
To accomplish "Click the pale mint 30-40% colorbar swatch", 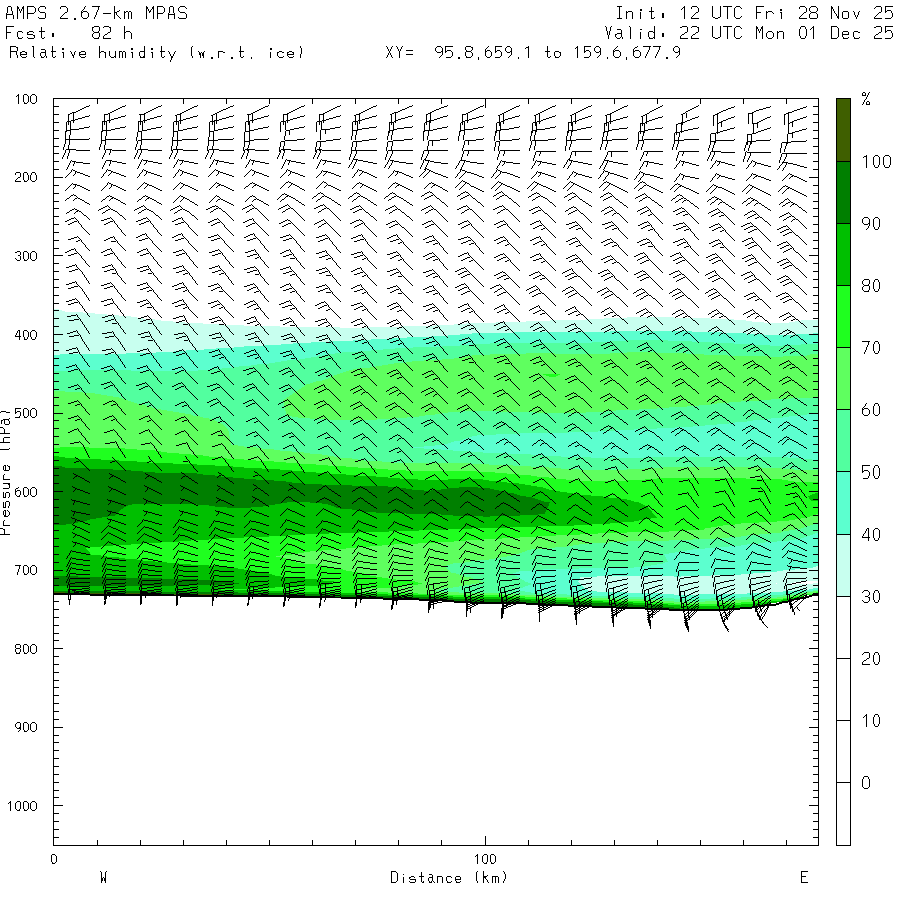I will (x=843, y=565).
